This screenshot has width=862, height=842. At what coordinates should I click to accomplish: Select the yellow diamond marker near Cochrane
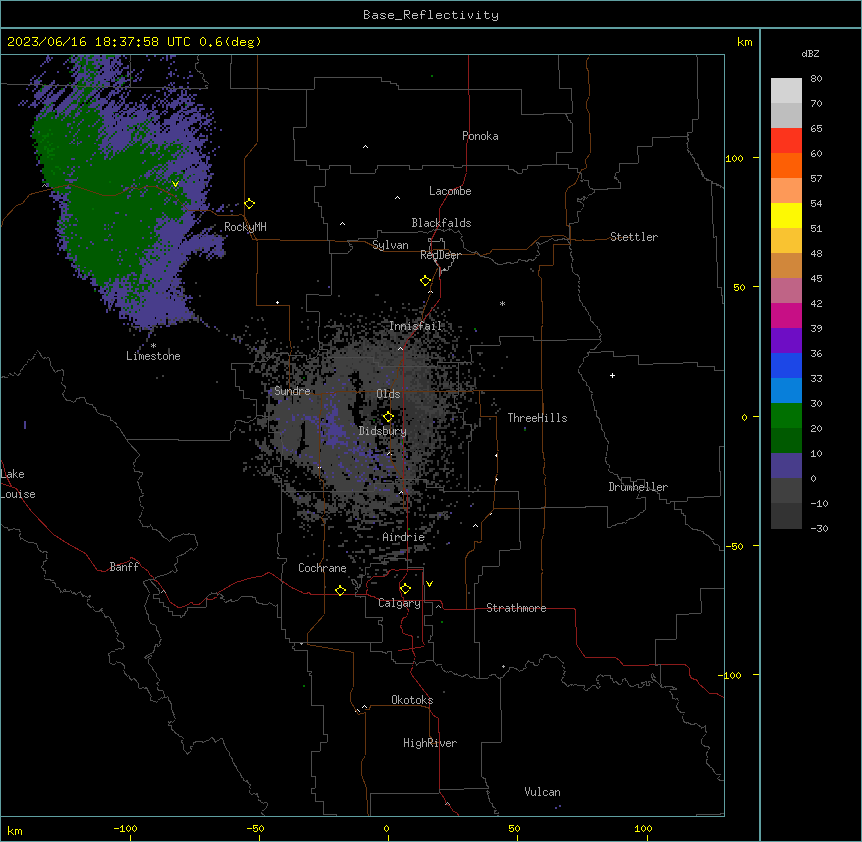tap(340, 590)
